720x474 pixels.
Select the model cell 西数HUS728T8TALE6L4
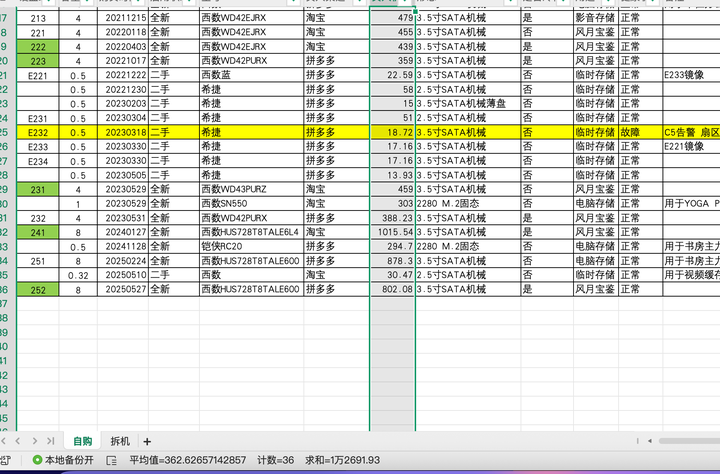tap(251, 232)
